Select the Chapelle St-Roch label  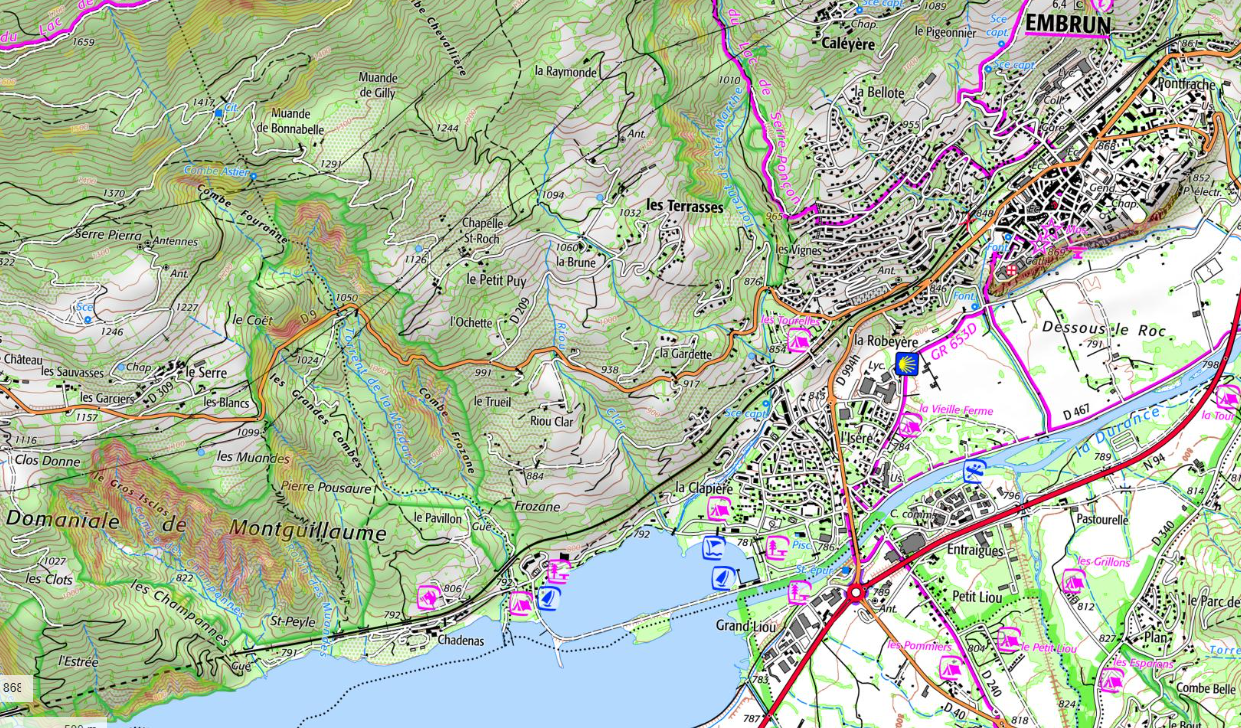[x=482, y=230]
